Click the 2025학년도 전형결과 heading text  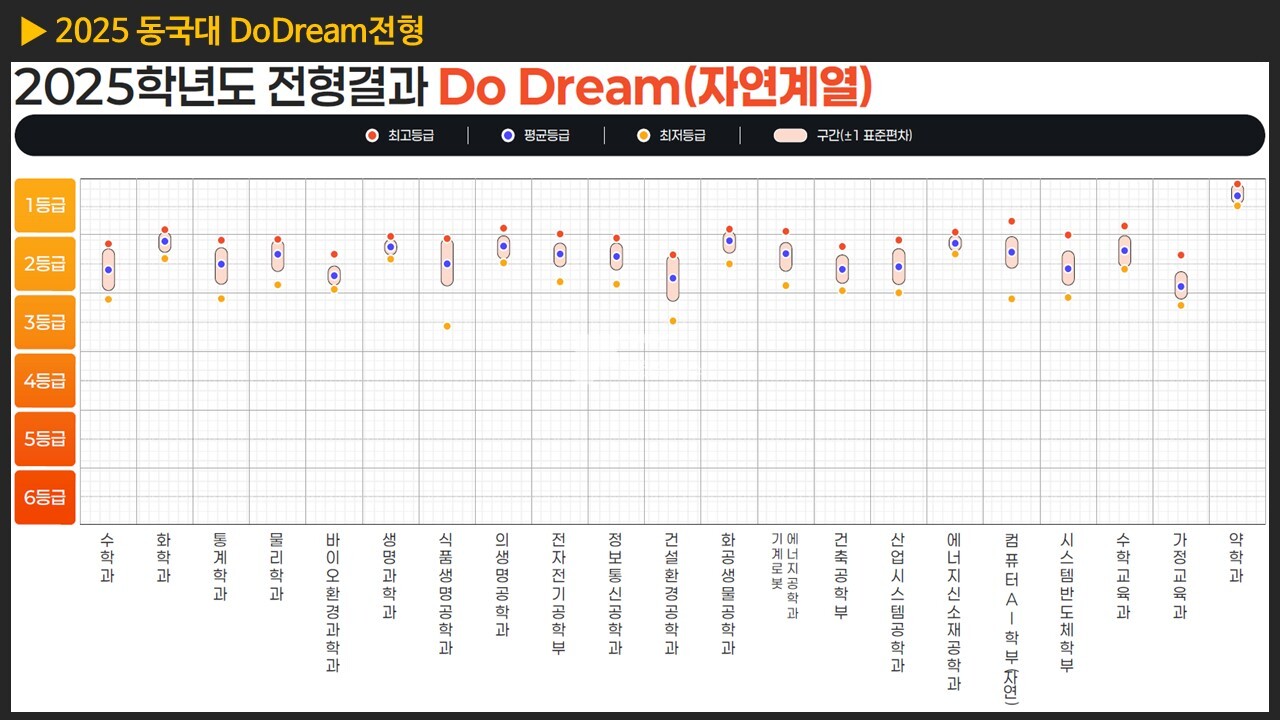(220, 88)
